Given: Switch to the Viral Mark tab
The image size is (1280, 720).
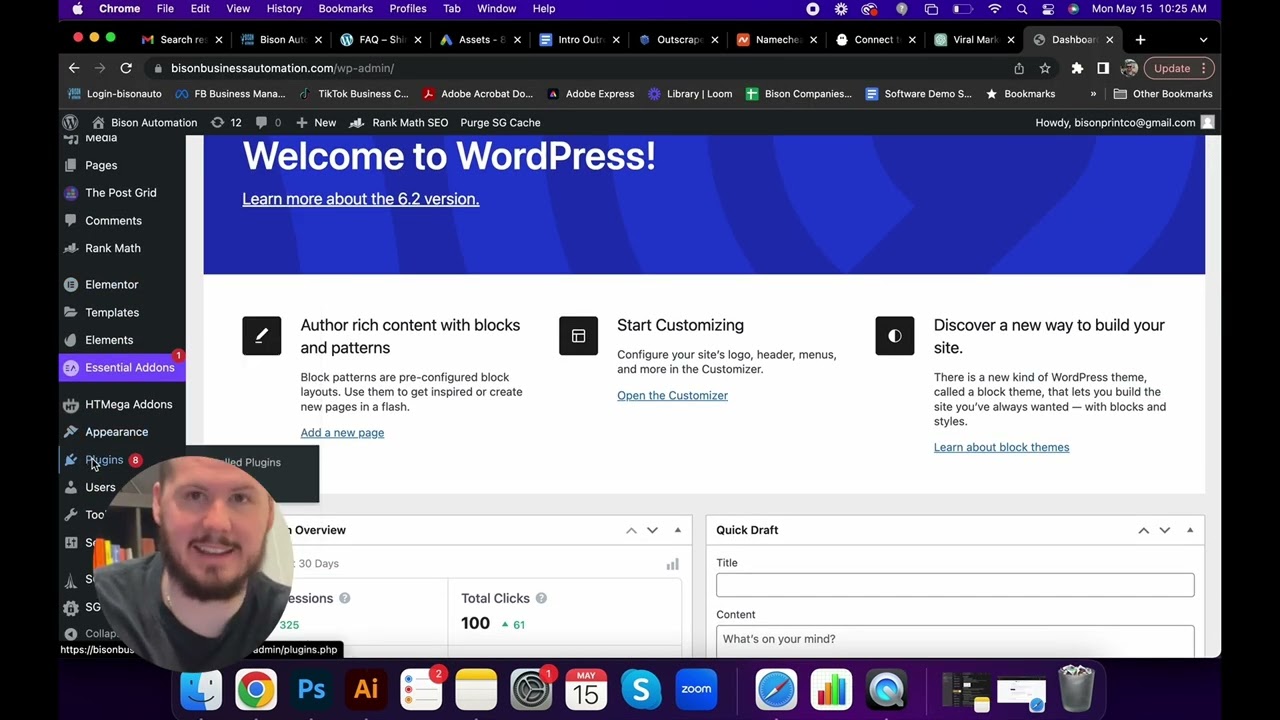Looking at the screenshot, I should (975, 40).
